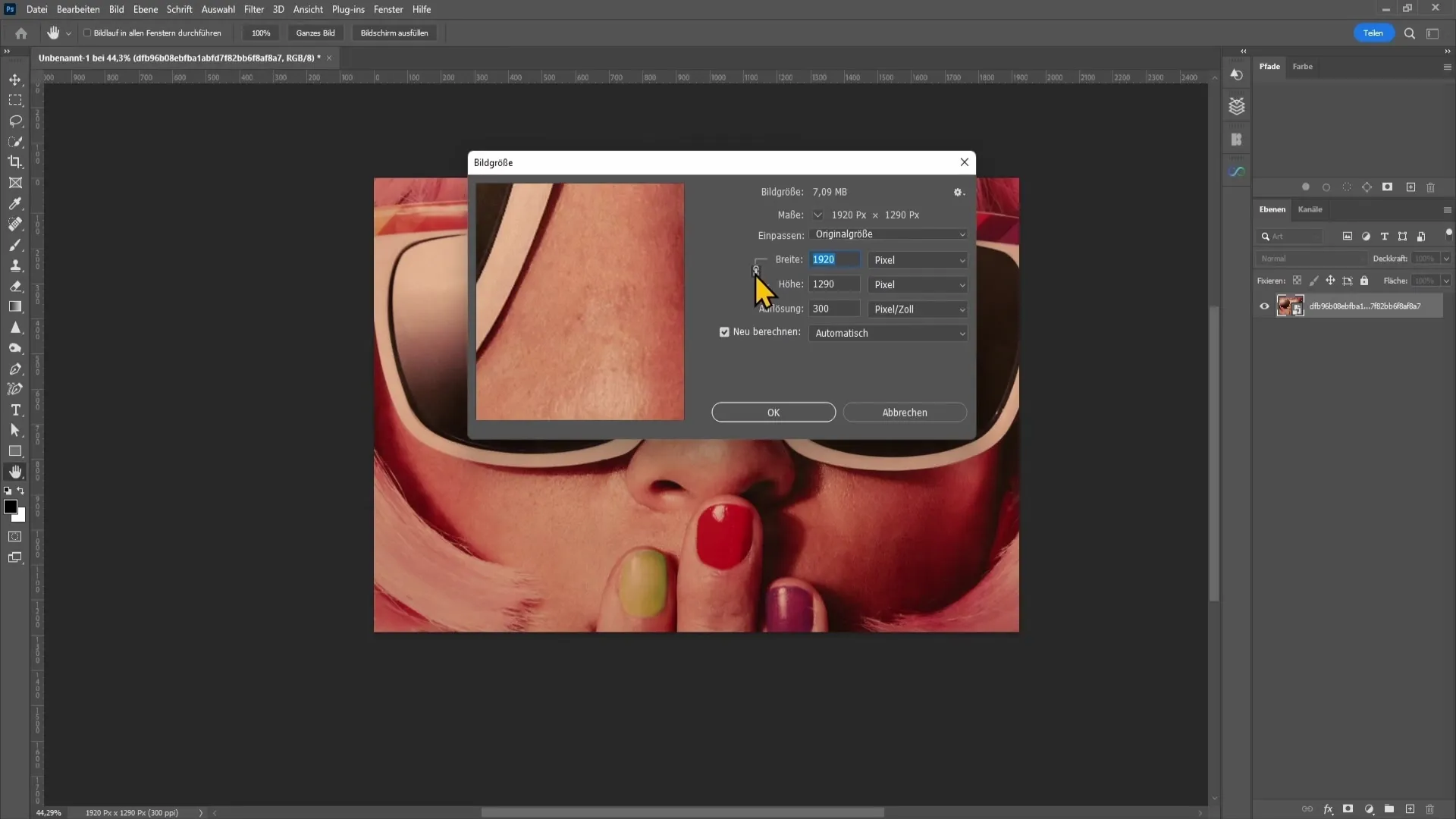The height and width of the screenshot is (819, 1456).
Task: Open Breite unit Pixel dropdown
Action: point(918,260)
